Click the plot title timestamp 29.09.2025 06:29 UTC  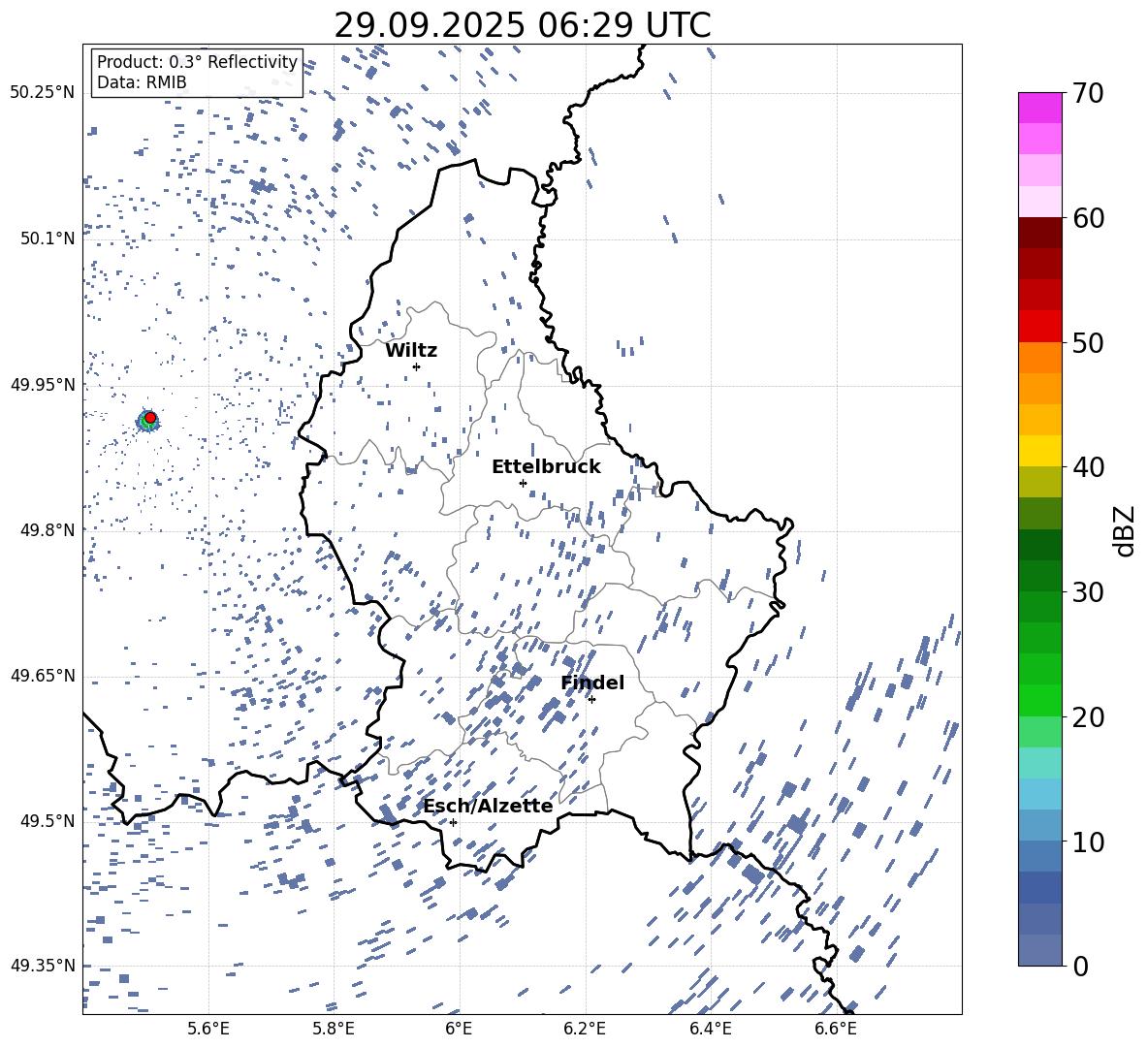[522, 25]
